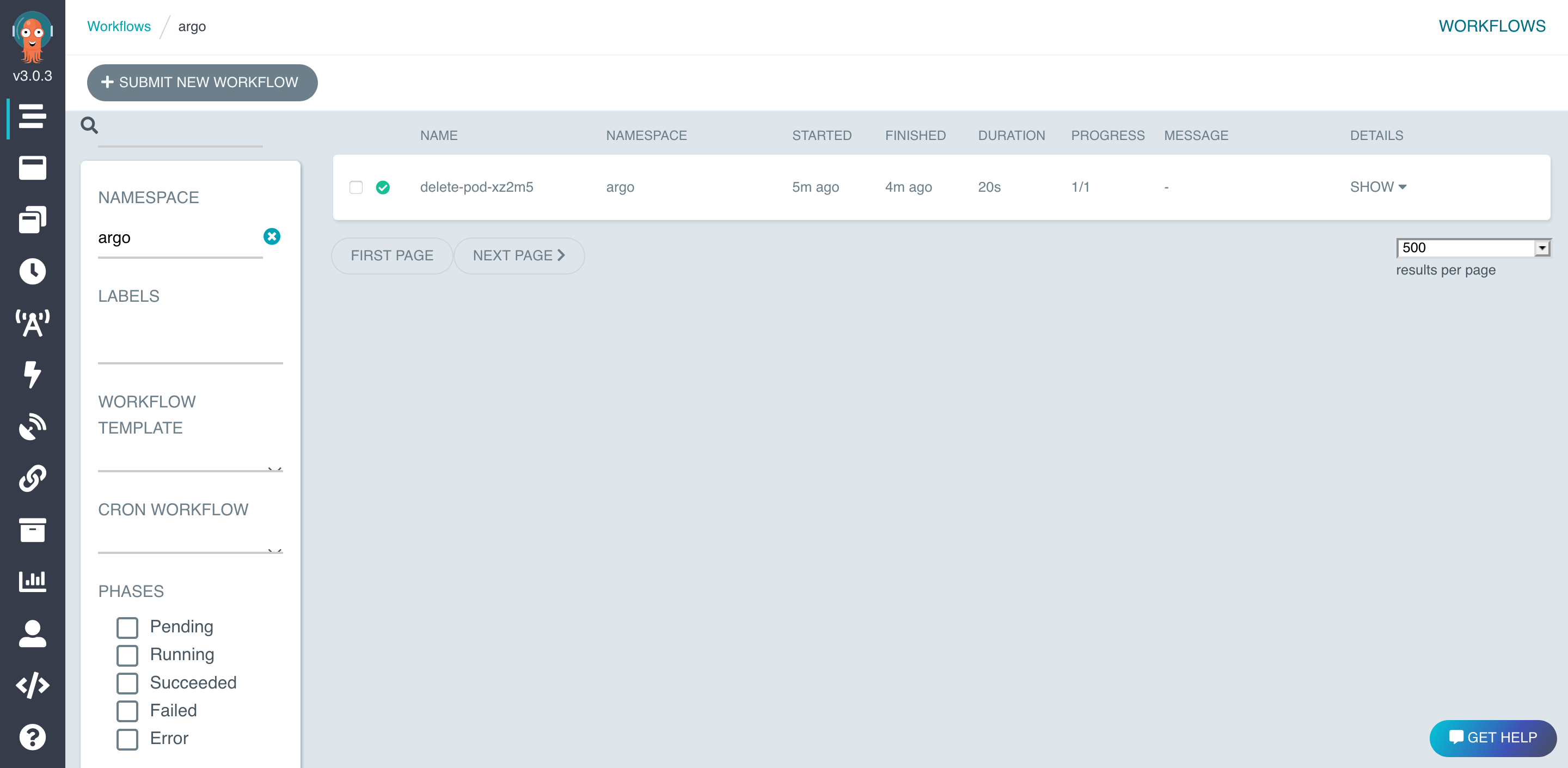This screenshot has width=1568, height=768.
Task: Enable the Failed phase checkbox
Action: [x=128, y=710]
